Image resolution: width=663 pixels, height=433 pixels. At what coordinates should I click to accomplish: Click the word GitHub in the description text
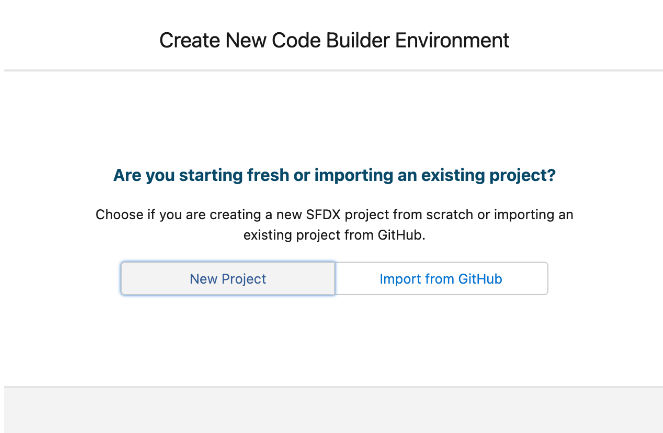tap(401, 235)
